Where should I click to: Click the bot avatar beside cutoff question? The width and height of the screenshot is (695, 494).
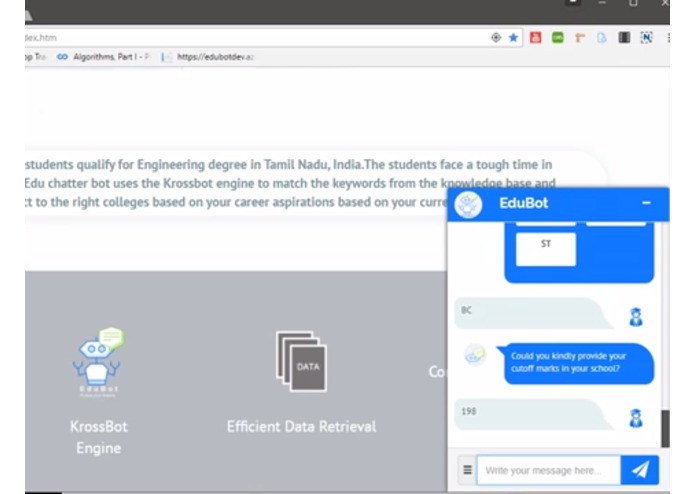(x=475, y=355)
